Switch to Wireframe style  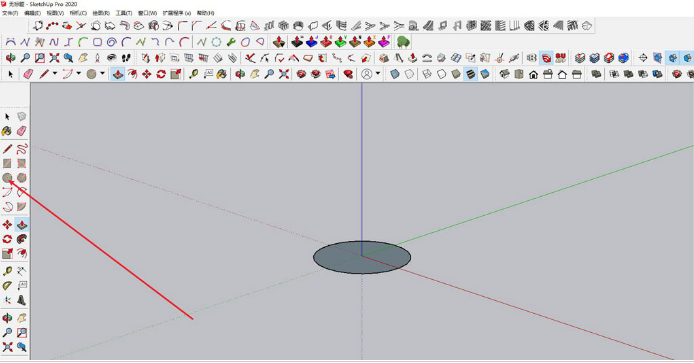[x=427, y=74]
